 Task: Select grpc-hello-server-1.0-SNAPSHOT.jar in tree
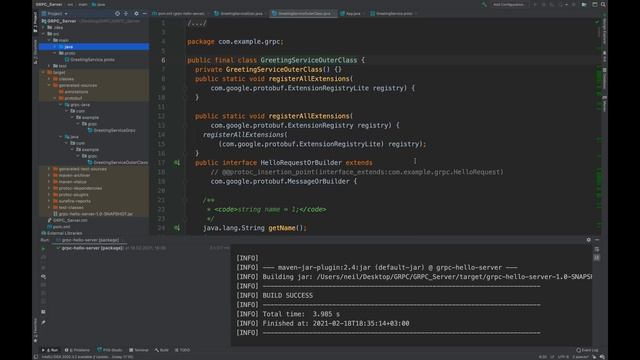pos(96,214)
